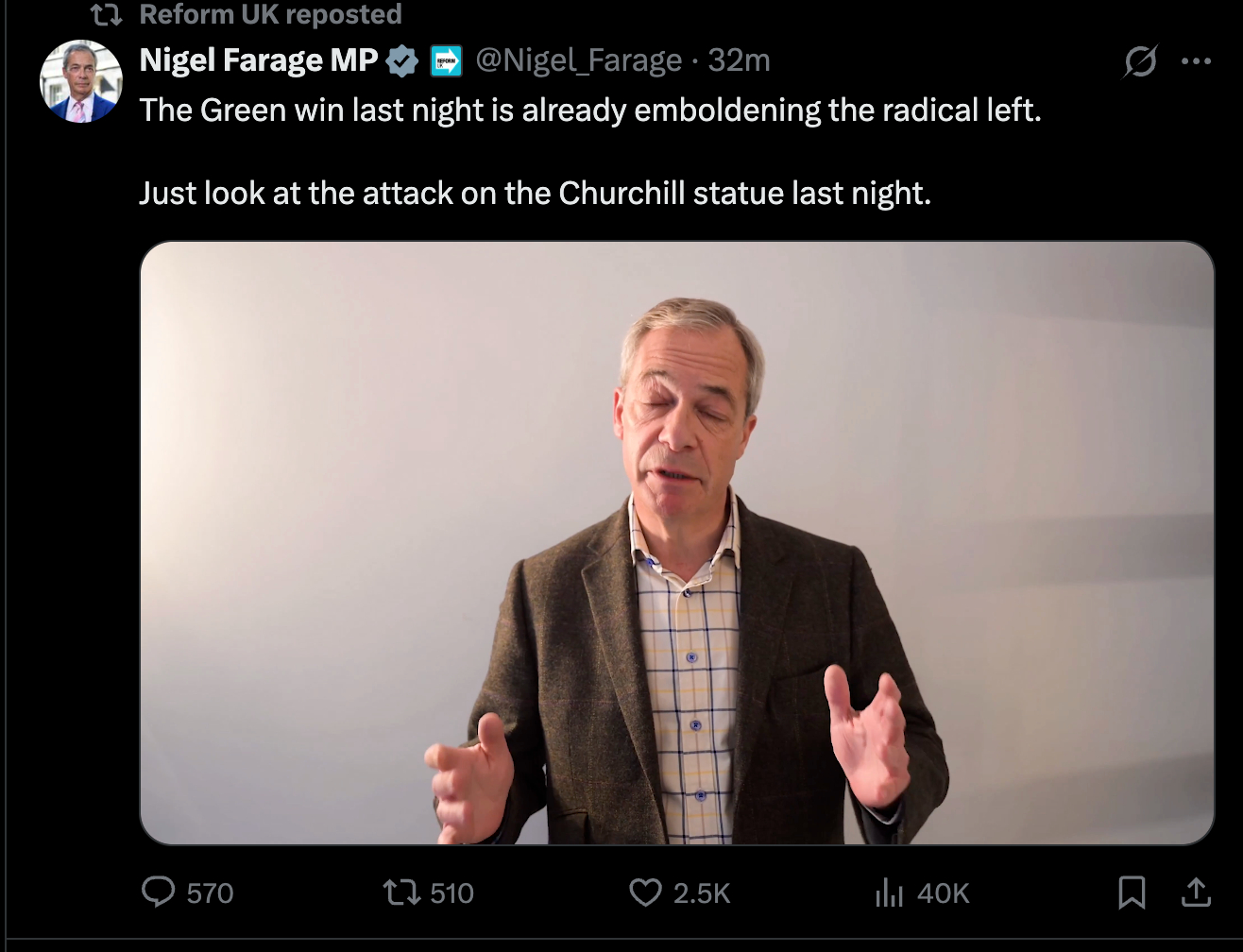Like the tweet with the heart icon
The width and height of the screenshot is (1243, 952).
(x=646, y=892)
